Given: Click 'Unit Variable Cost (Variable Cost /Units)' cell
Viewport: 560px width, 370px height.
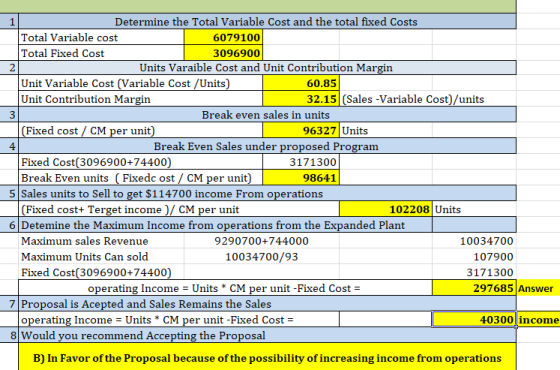Looking at the screenshot, I should pos(141,83).
